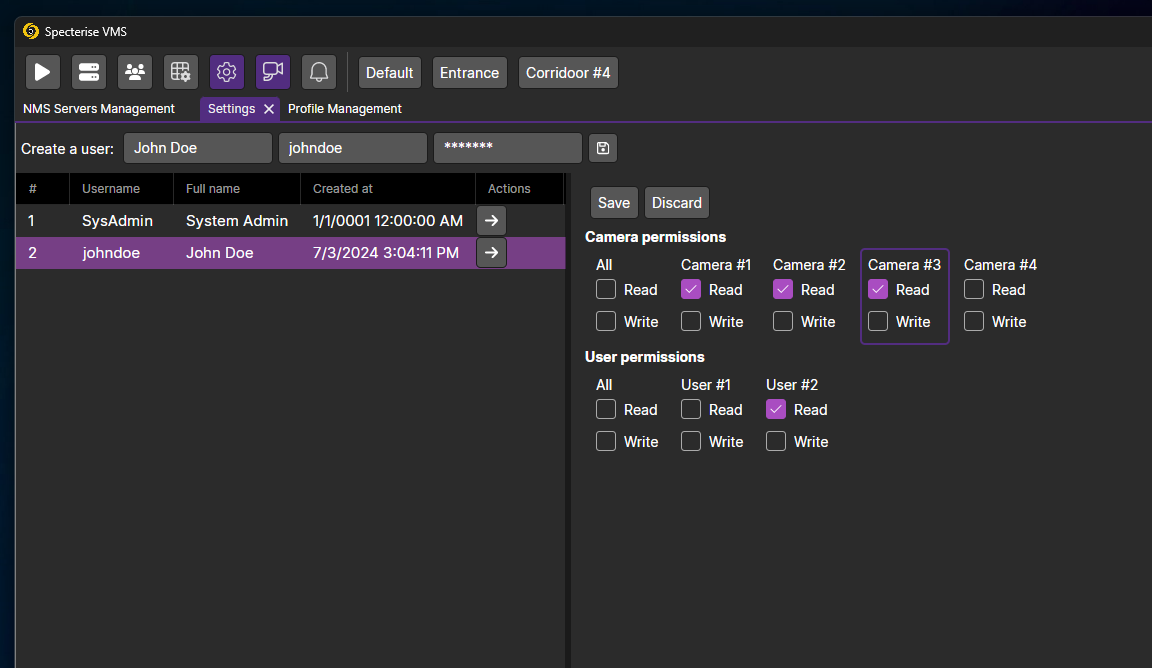Click the John Doe full name cell in the table
Viewport: 1152px width, 668px height.
pyautogui.click(x=220, y=253)
